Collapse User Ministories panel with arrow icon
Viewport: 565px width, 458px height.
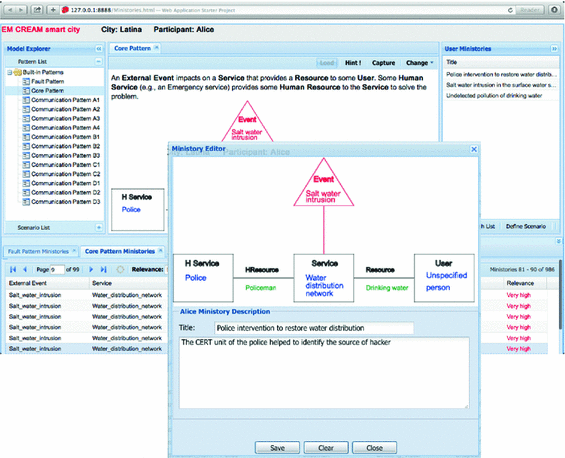click(x=554, y=49)
